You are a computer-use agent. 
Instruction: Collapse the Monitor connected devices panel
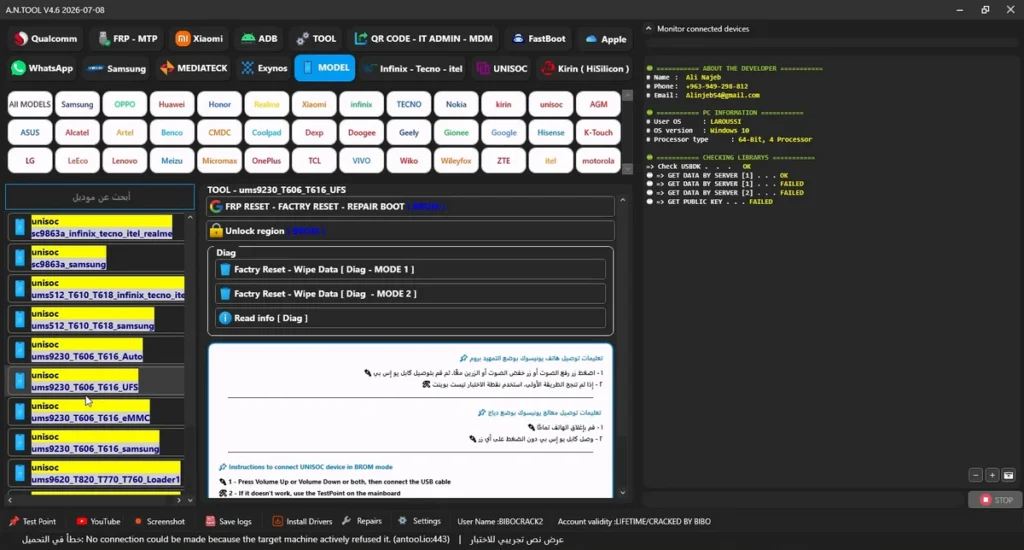[648, 29]
